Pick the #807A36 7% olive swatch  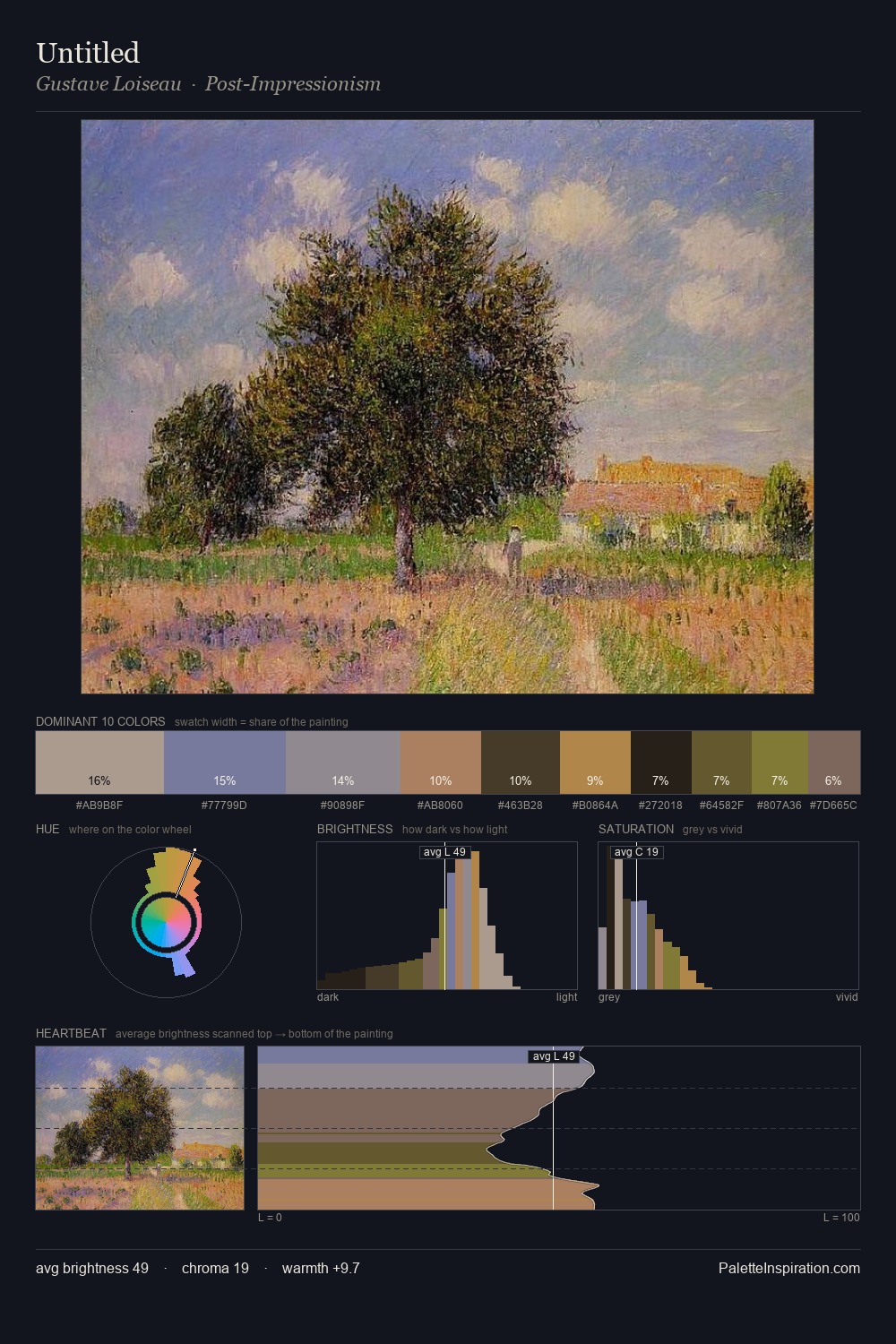780,762
